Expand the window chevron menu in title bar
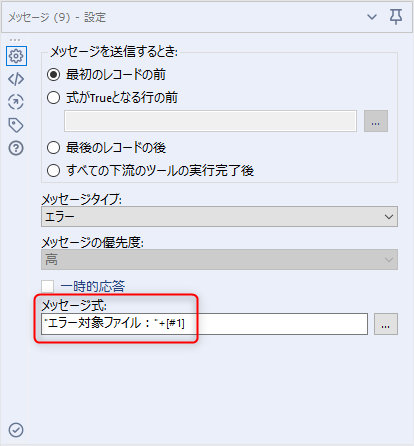This screenshot has height=446, width=414. (x=372, y=17)
